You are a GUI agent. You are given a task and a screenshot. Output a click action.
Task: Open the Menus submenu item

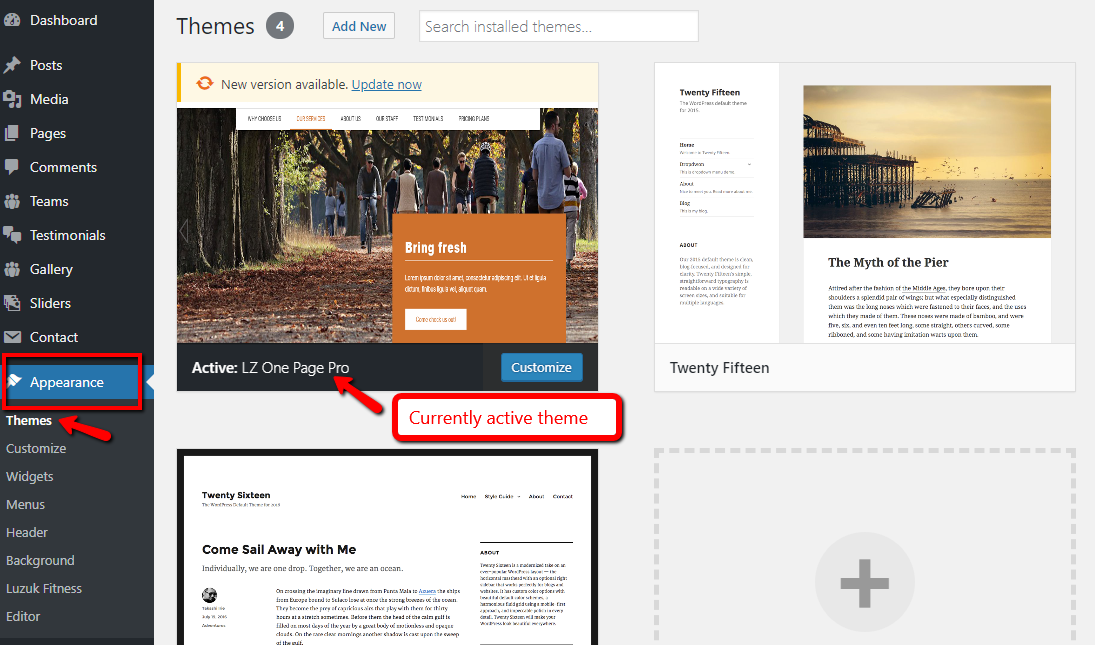(x=26, y=504)
